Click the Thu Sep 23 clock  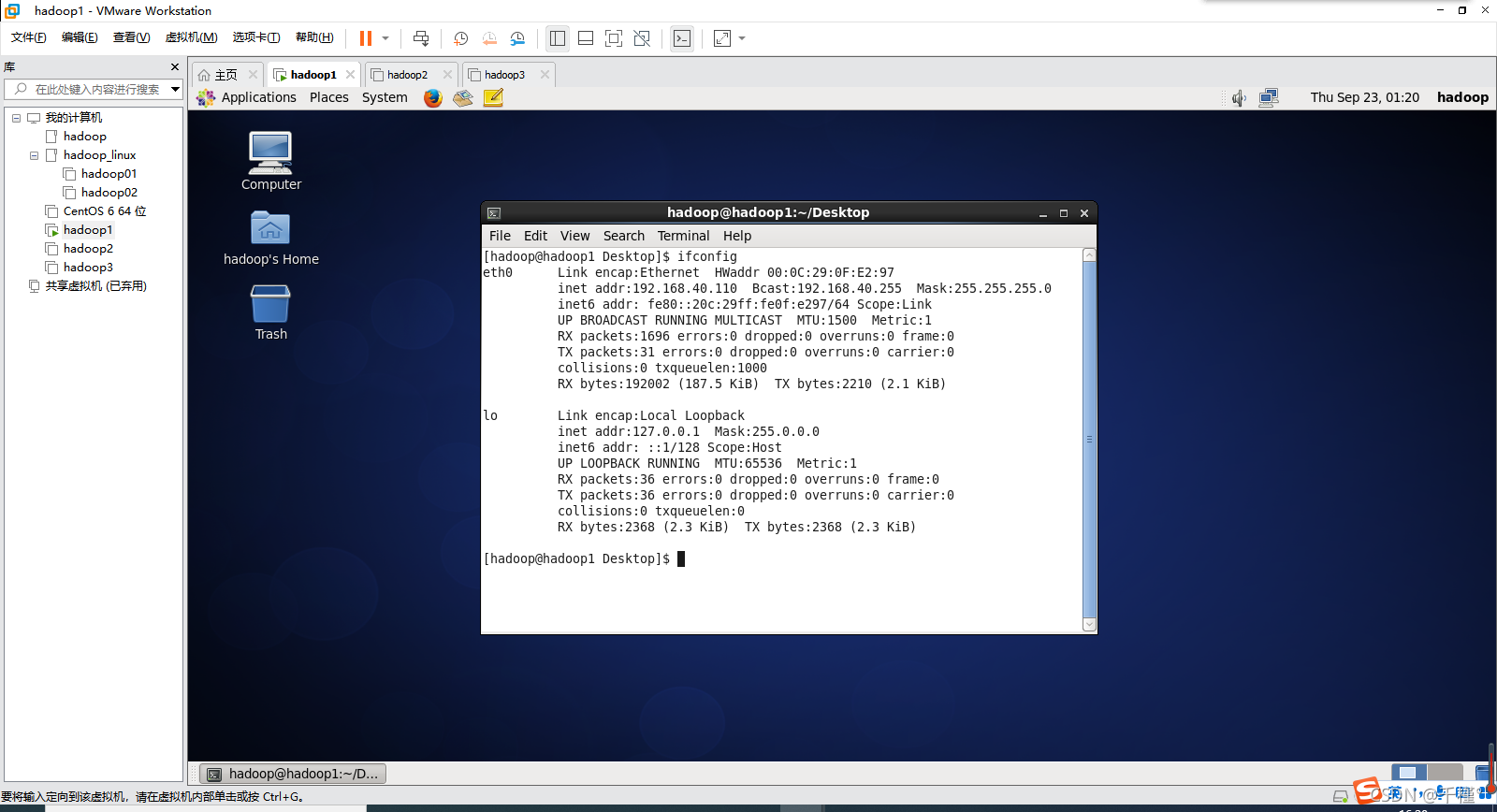[1364, 97]
